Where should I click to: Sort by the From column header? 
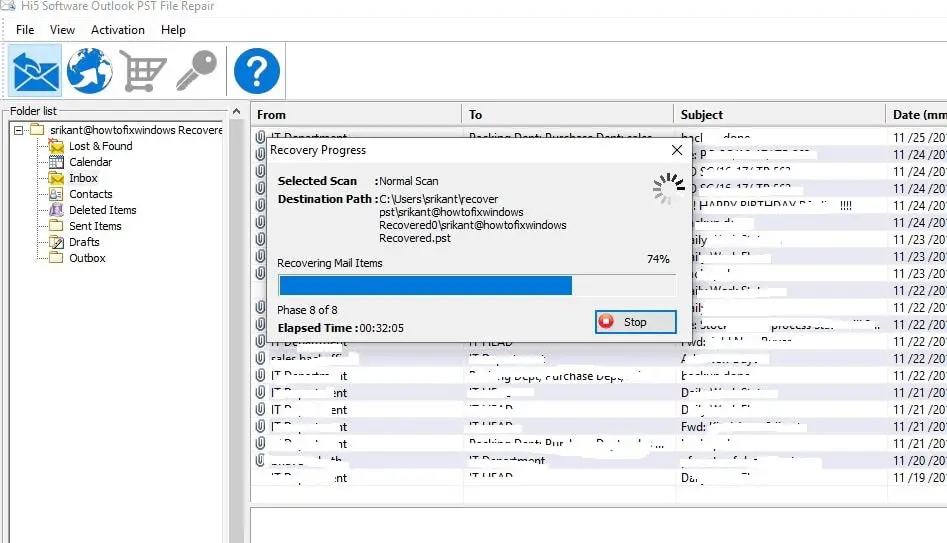pos(356,115)
